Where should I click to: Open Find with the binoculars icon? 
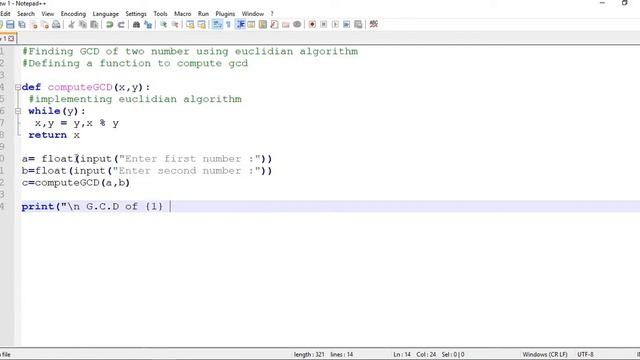click(x=136, y=24)
